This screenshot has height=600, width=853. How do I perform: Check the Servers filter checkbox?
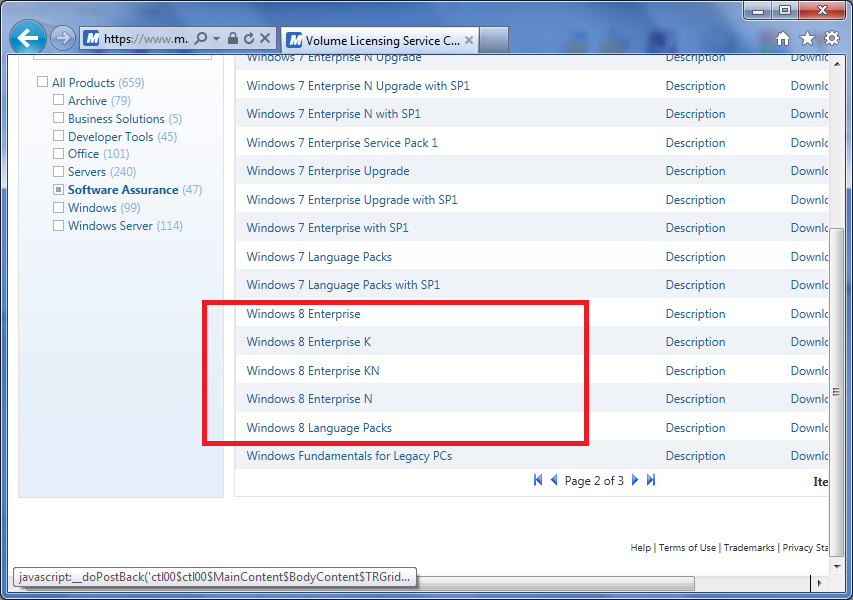tap(58, 171)
